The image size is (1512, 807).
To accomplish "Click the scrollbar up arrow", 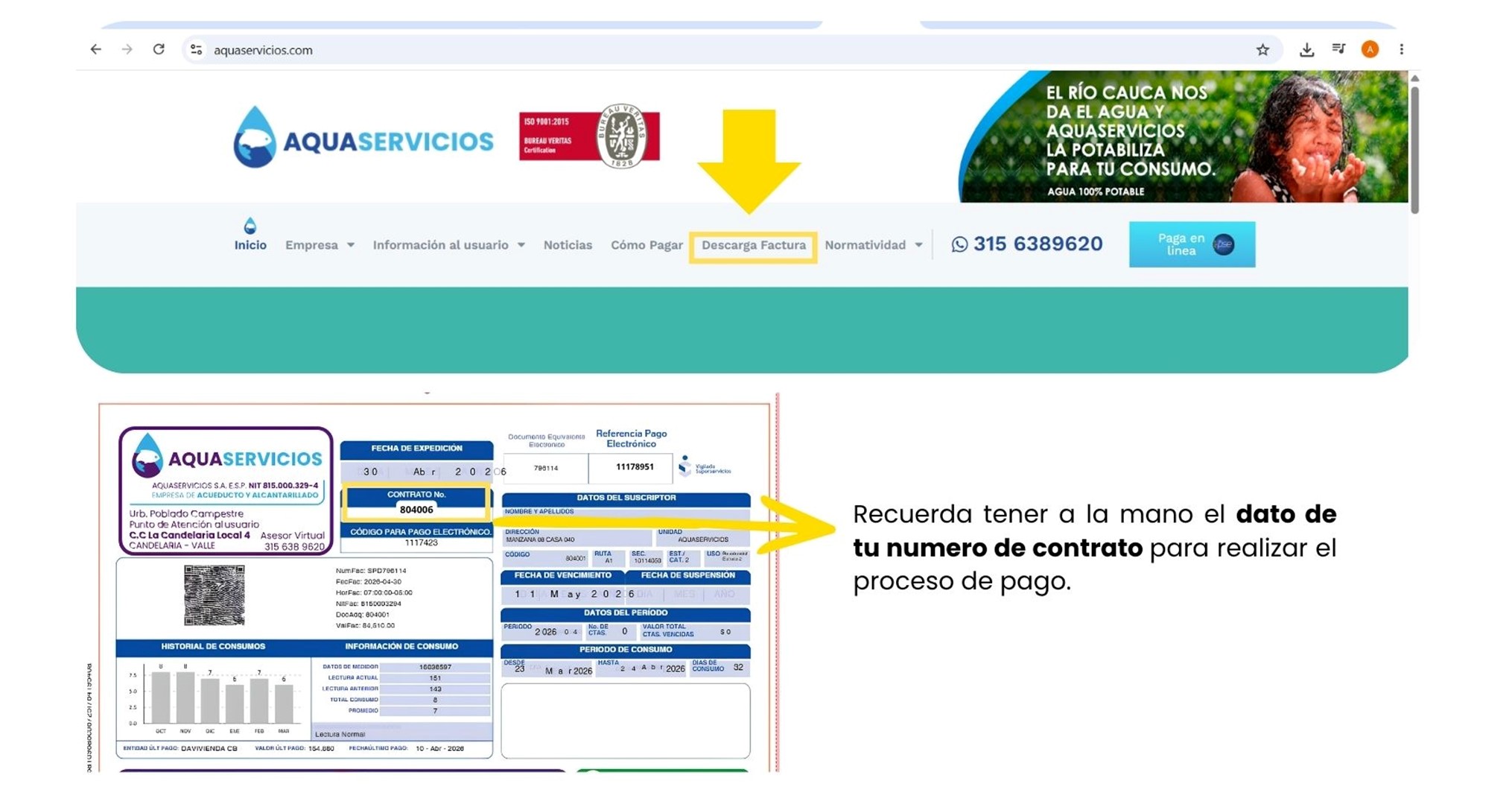I will click(x=1414, y=78).
